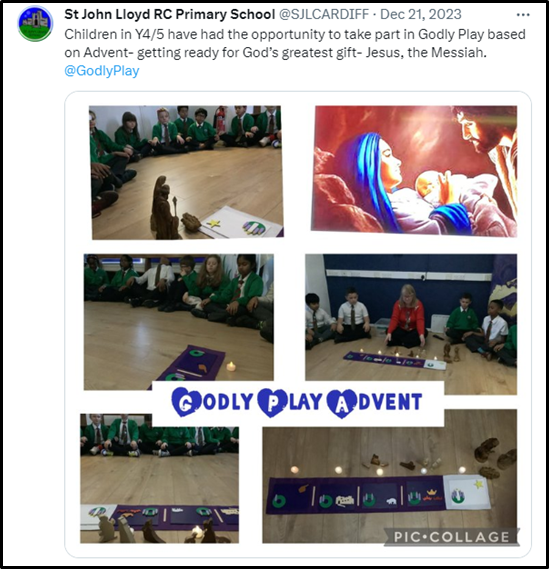Click the heart-shaped G in Godly
The height and width of the screenshot is (570, 552).
point(185,402)
